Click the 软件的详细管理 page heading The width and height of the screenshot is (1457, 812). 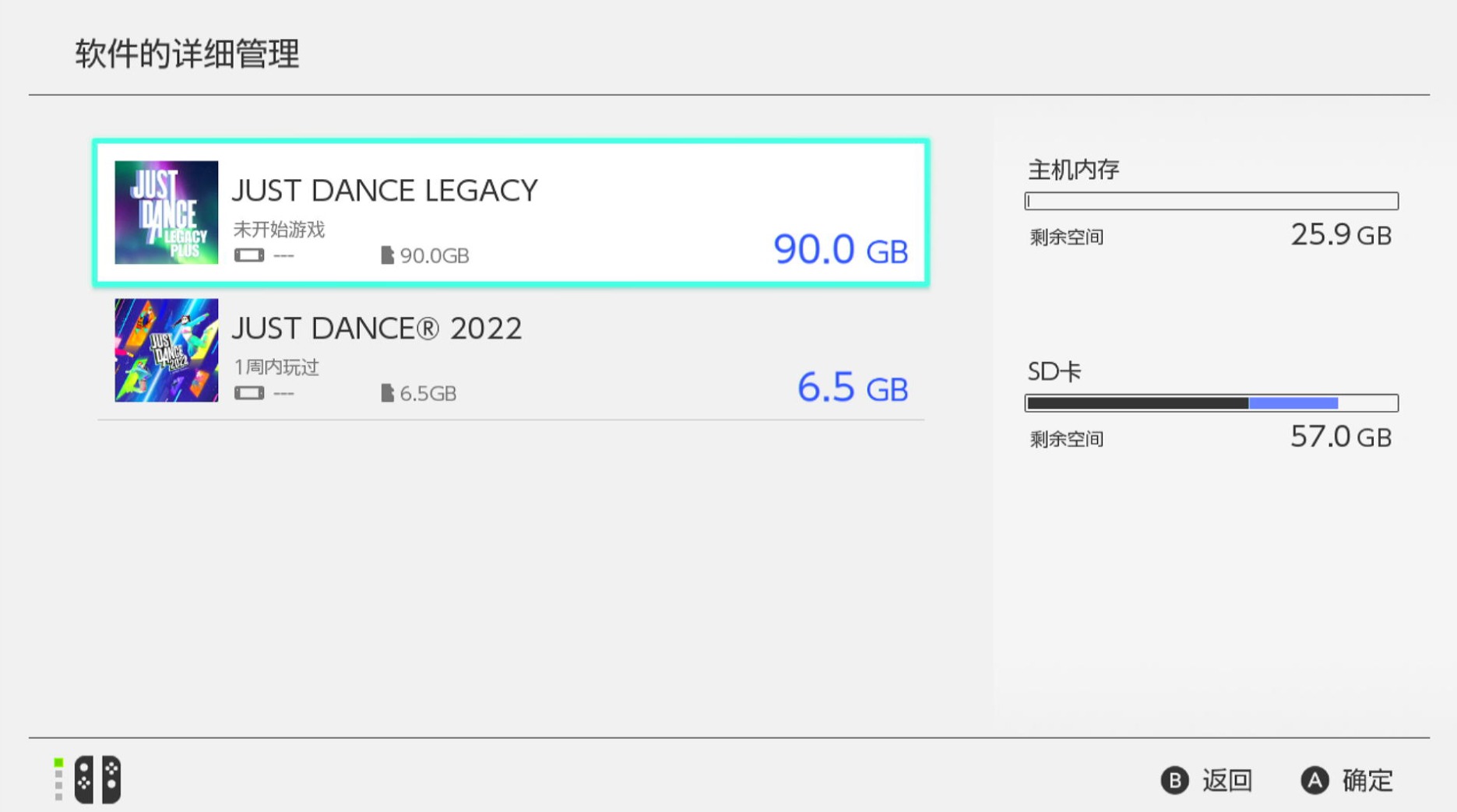[187, 54]
